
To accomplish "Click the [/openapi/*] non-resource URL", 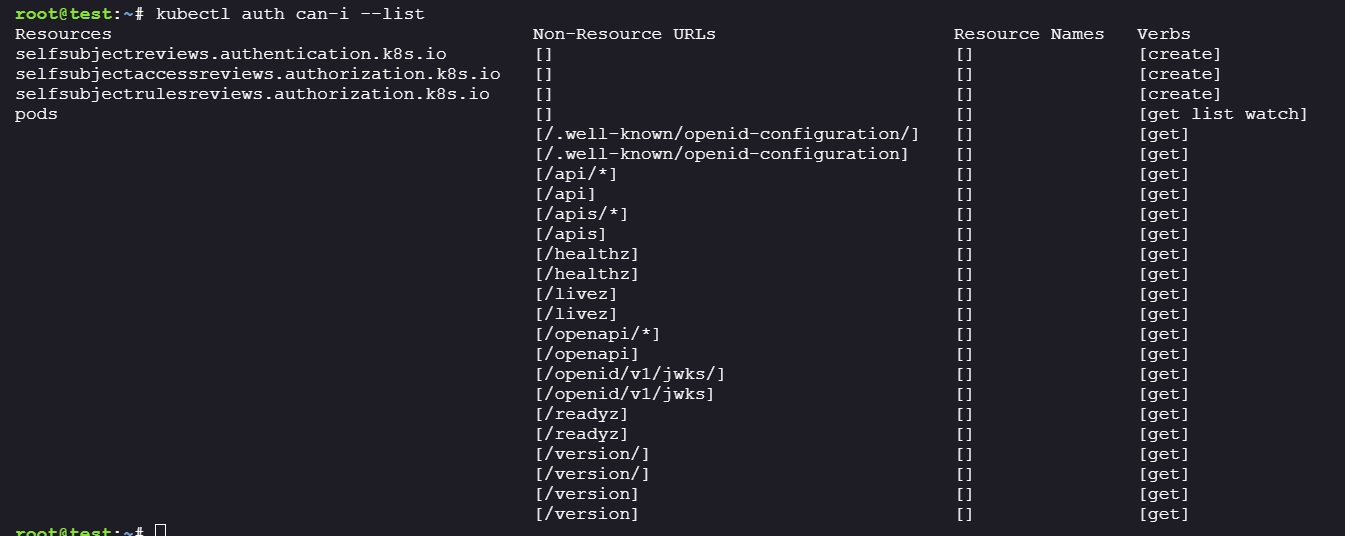I will pyautogui.click(x=597, y=334).
